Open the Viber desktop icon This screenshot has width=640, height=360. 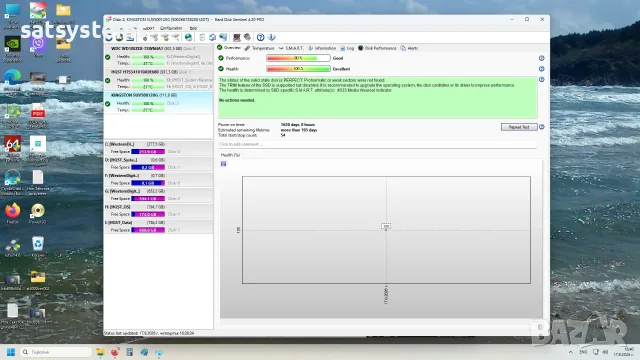(38, 46)
